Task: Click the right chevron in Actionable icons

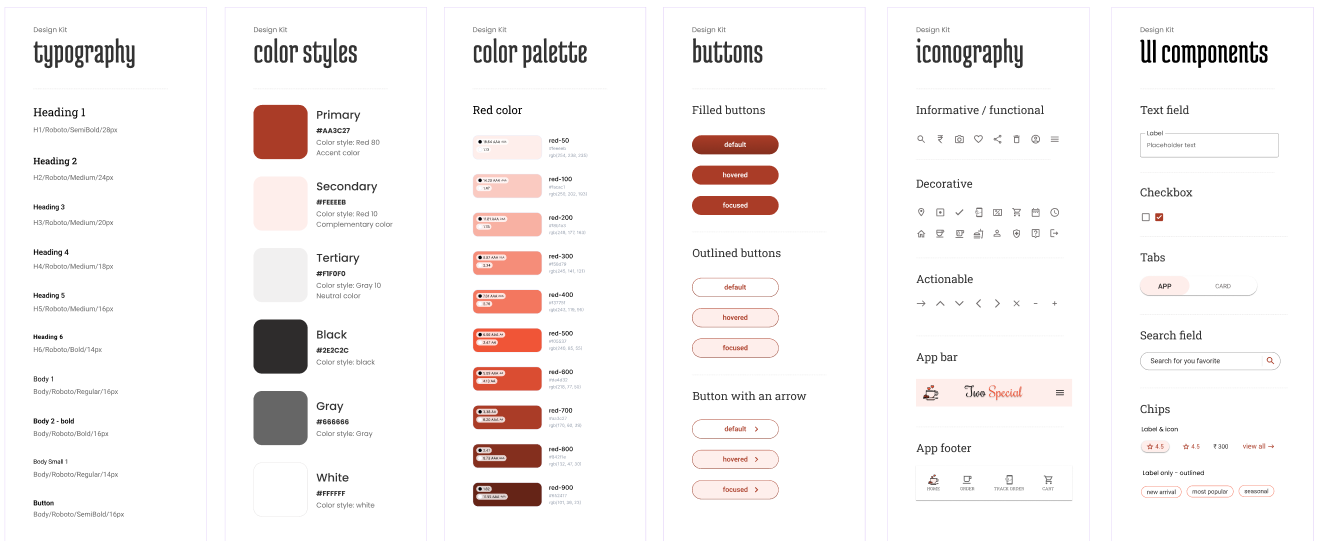Action: (x=997, y=303)
